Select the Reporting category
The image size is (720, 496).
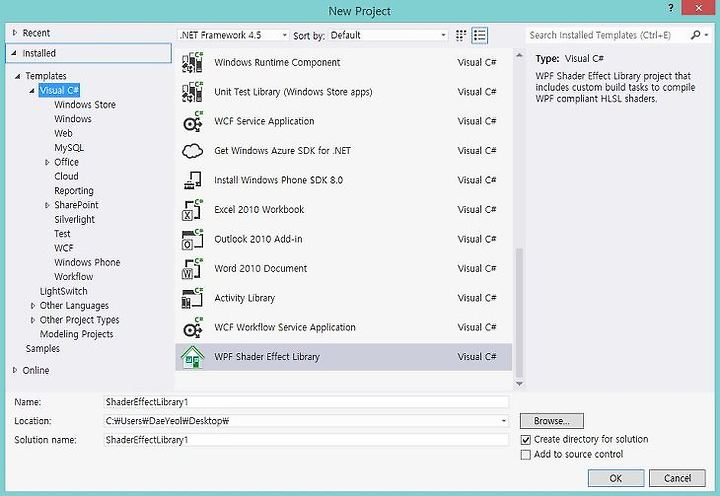point(74,191)
